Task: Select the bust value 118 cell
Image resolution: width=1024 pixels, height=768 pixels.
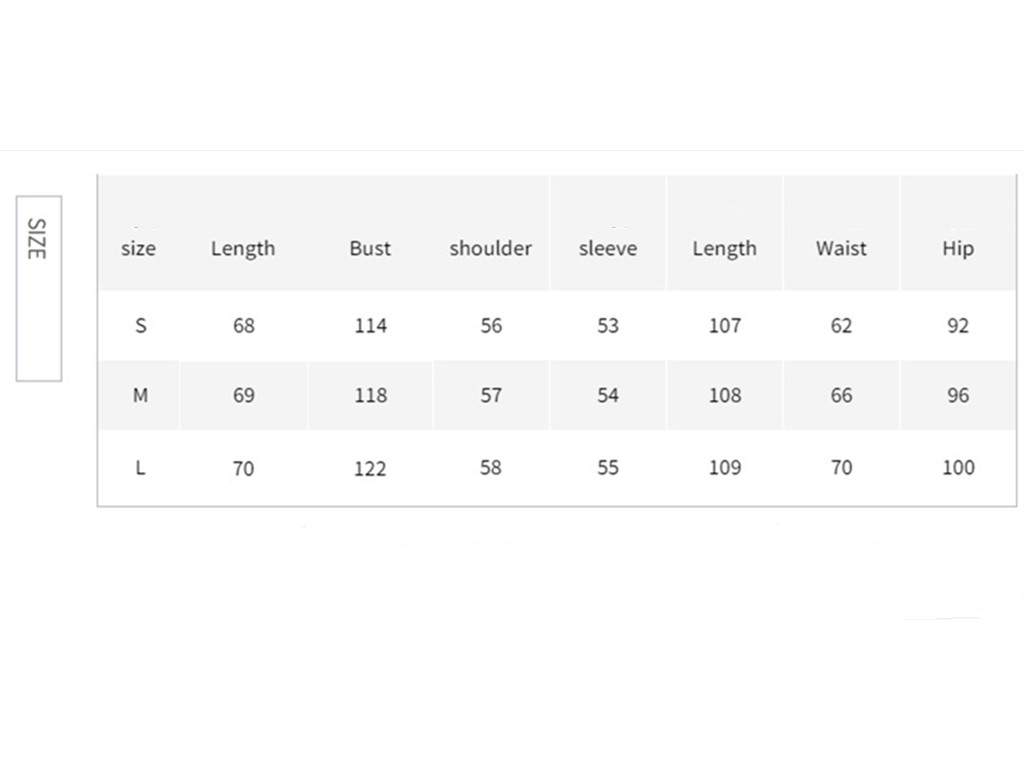Action: (x=370, y=395)
